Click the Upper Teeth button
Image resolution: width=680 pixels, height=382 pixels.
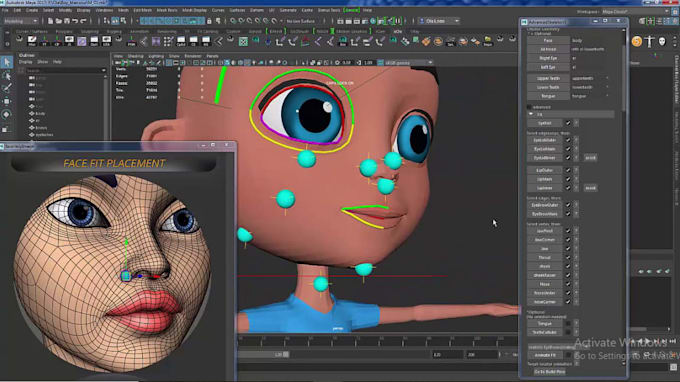coord(548,78)
